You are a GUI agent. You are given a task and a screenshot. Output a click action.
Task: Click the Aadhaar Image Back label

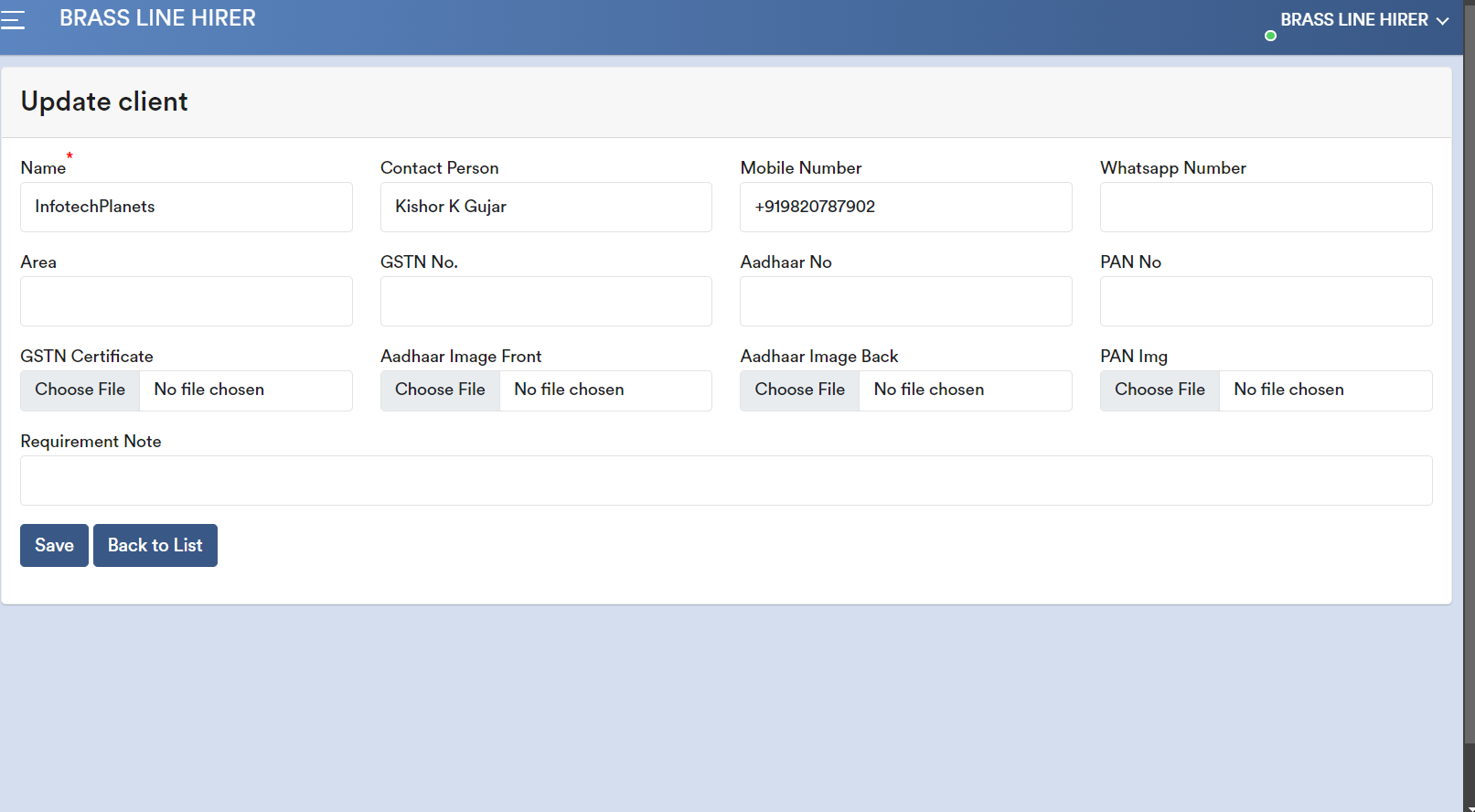coord(819,357)
